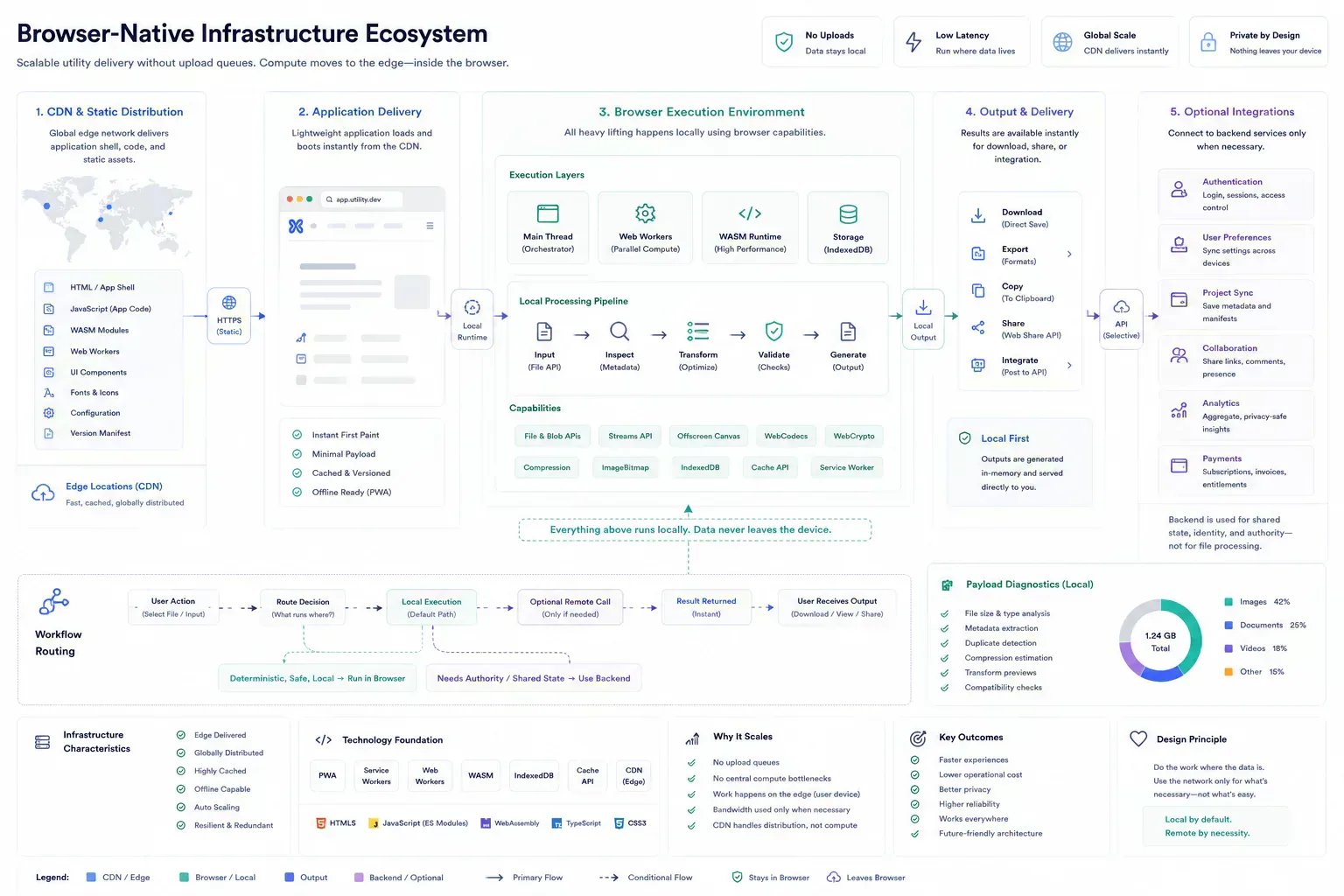Toggle the Duplicate detection check

945,643
